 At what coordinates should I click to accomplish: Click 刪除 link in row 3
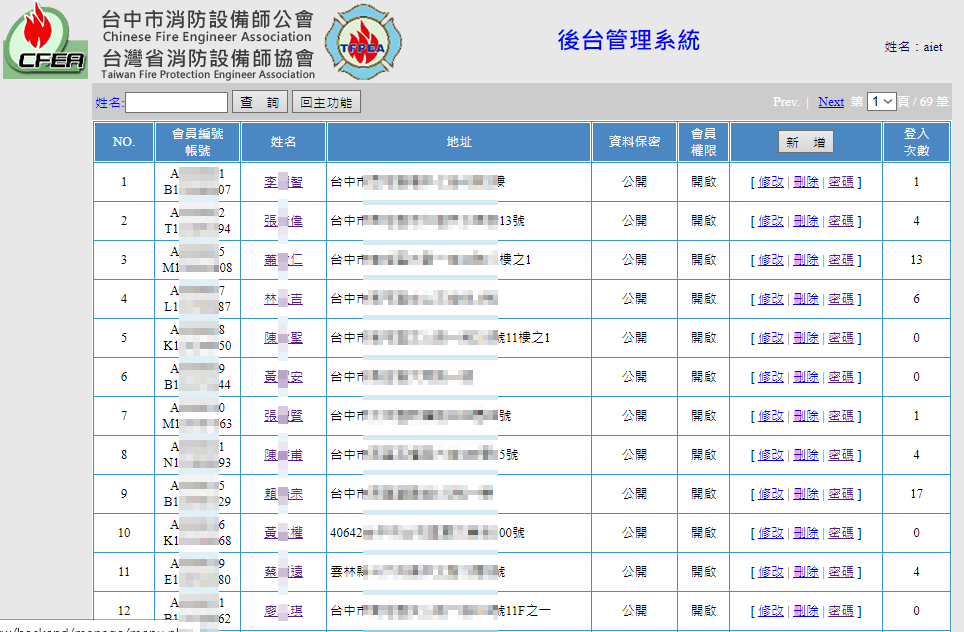pyautogui.click(x=806, y=260)
